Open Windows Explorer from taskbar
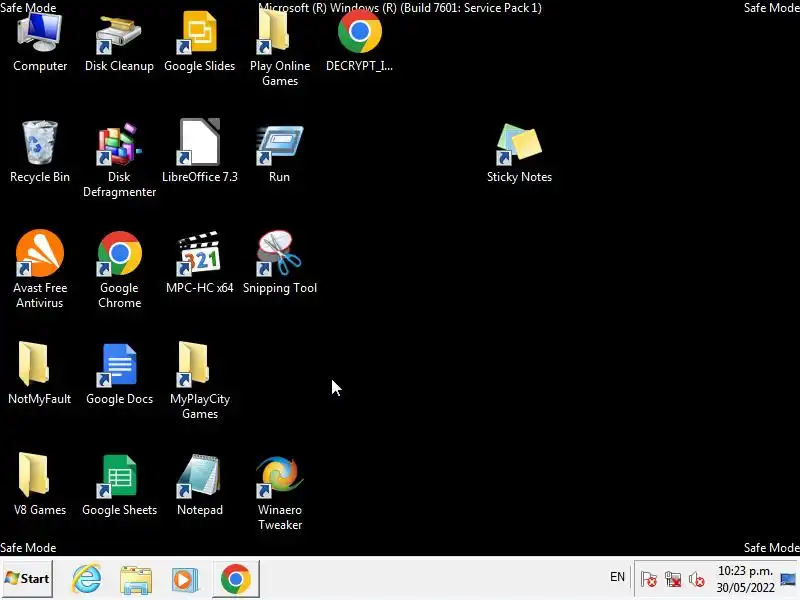This screenshot has width=800, height=600. pyautogui.click(x=136, y=579)
